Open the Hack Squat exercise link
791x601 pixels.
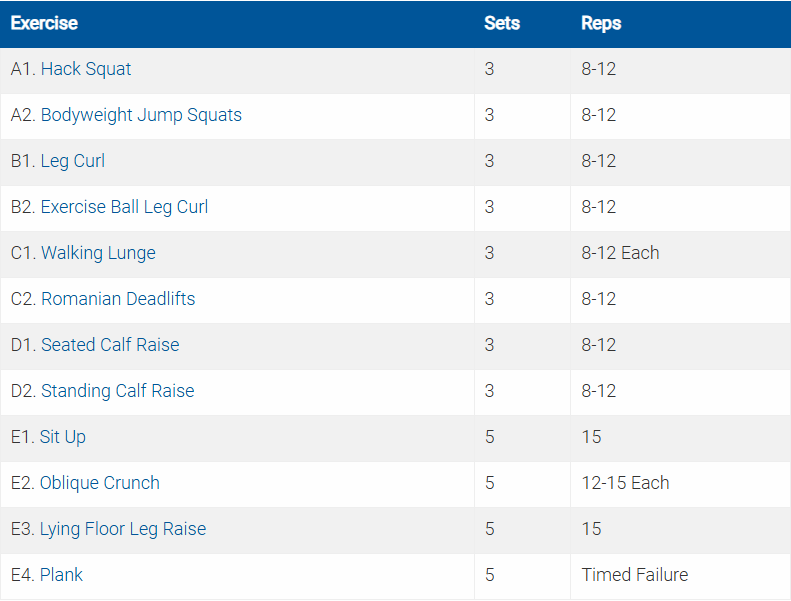click(x=86, y=70)
